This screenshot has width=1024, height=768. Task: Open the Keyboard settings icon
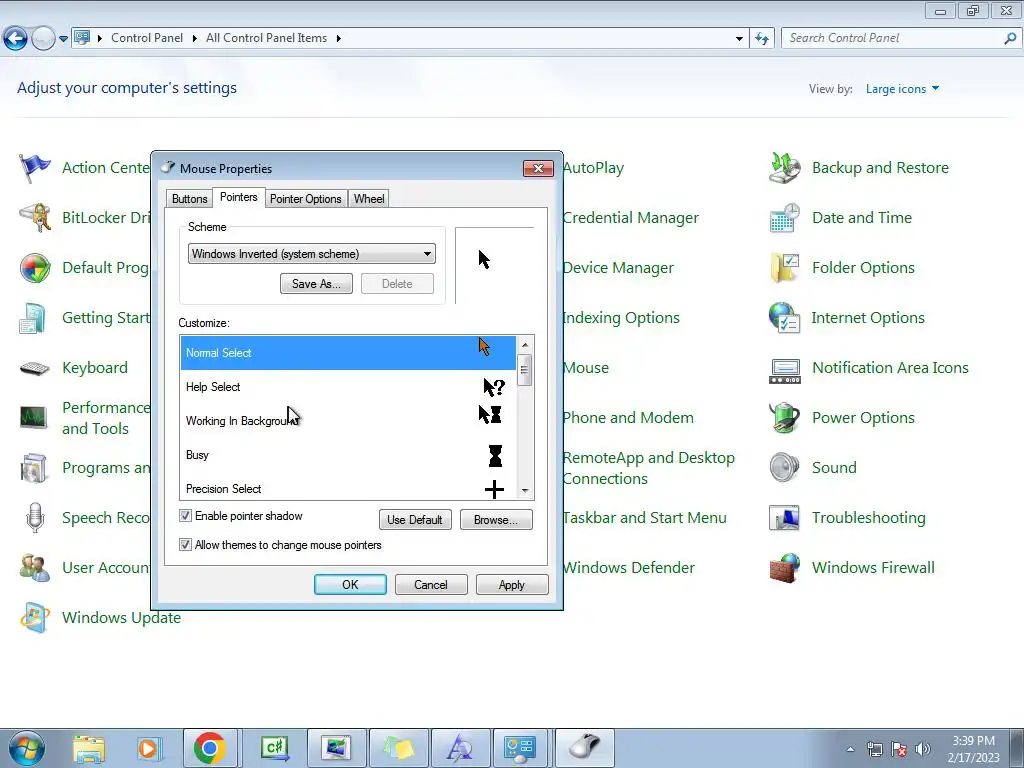35,368
